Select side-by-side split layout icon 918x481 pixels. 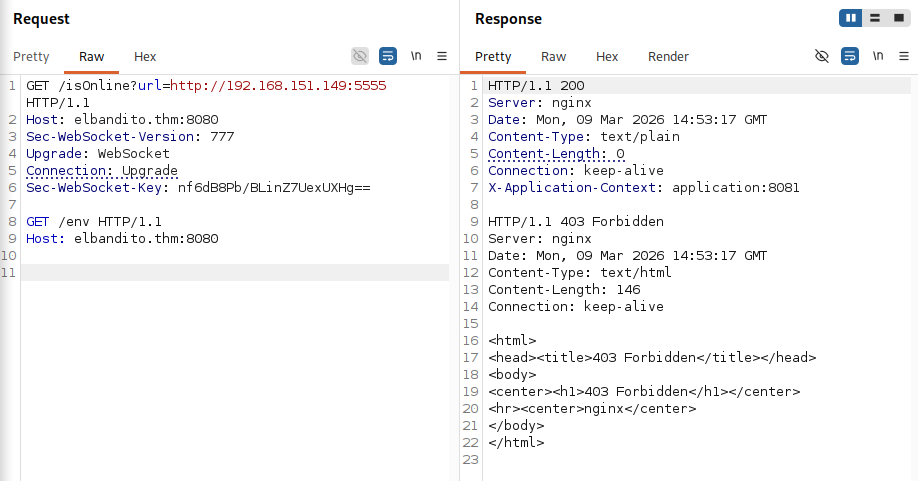pos(851,18)
